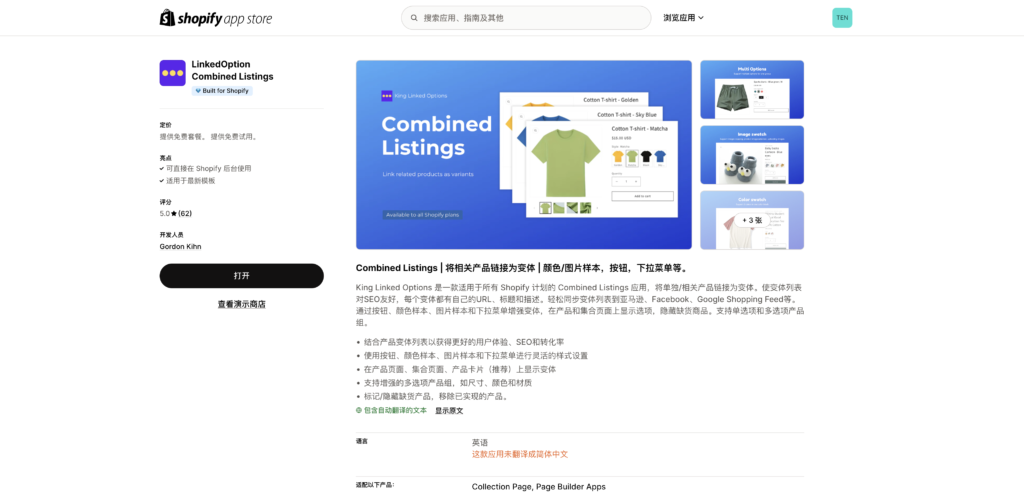Screen dimensions: 1024x503
Task: Click the 5.0 star rating
Action: click(x=168, y=214)
